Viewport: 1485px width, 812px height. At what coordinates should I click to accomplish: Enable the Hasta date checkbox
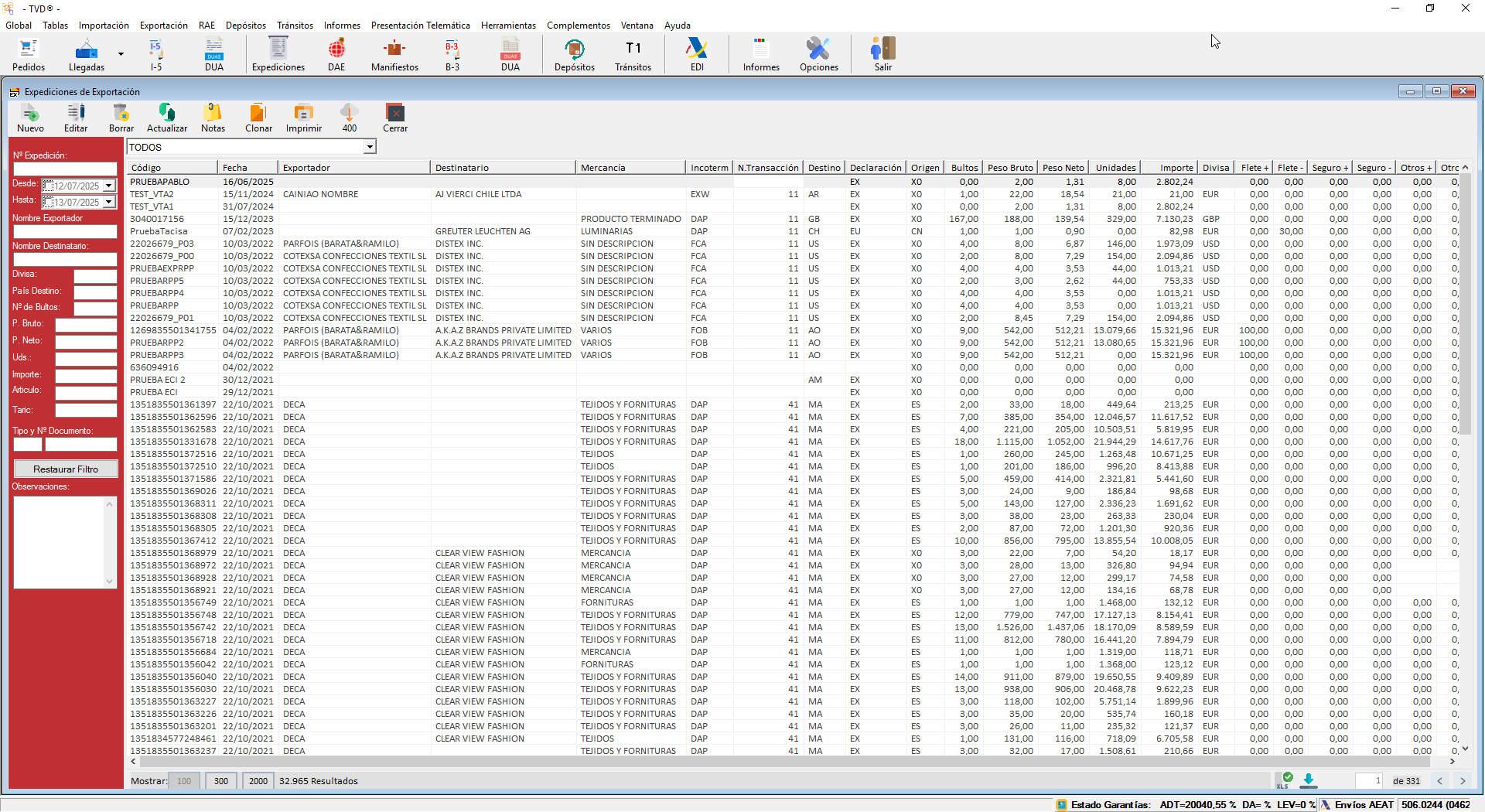49,202
